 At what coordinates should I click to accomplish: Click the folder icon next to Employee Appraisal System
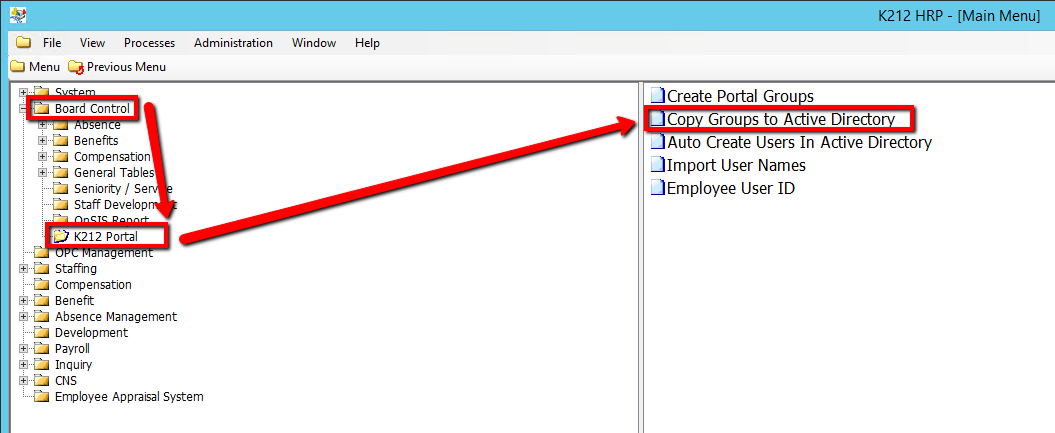[x=41, y=397]
